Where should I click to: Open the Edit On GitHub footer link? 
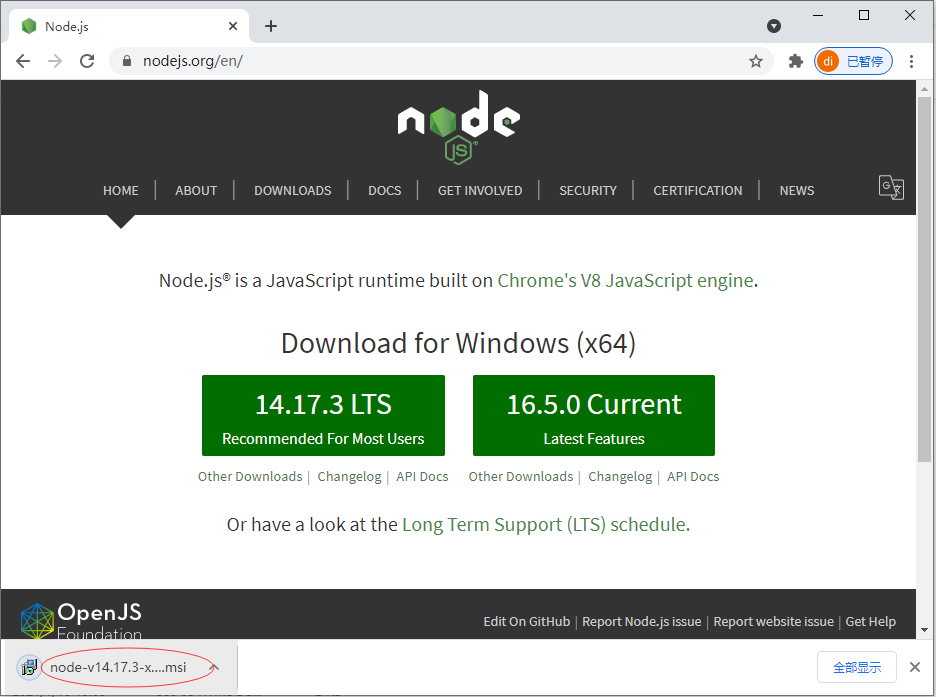coord(526,622)
